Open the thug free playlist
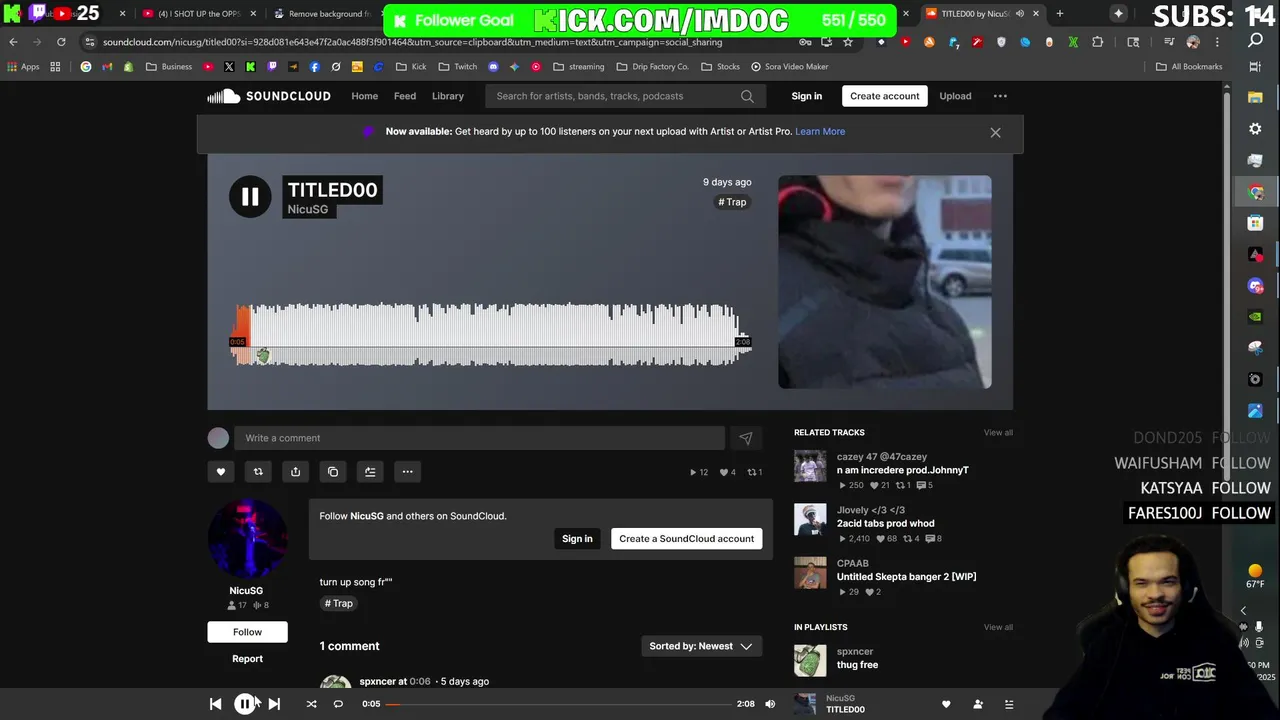1280x720 pixels. 857,665
